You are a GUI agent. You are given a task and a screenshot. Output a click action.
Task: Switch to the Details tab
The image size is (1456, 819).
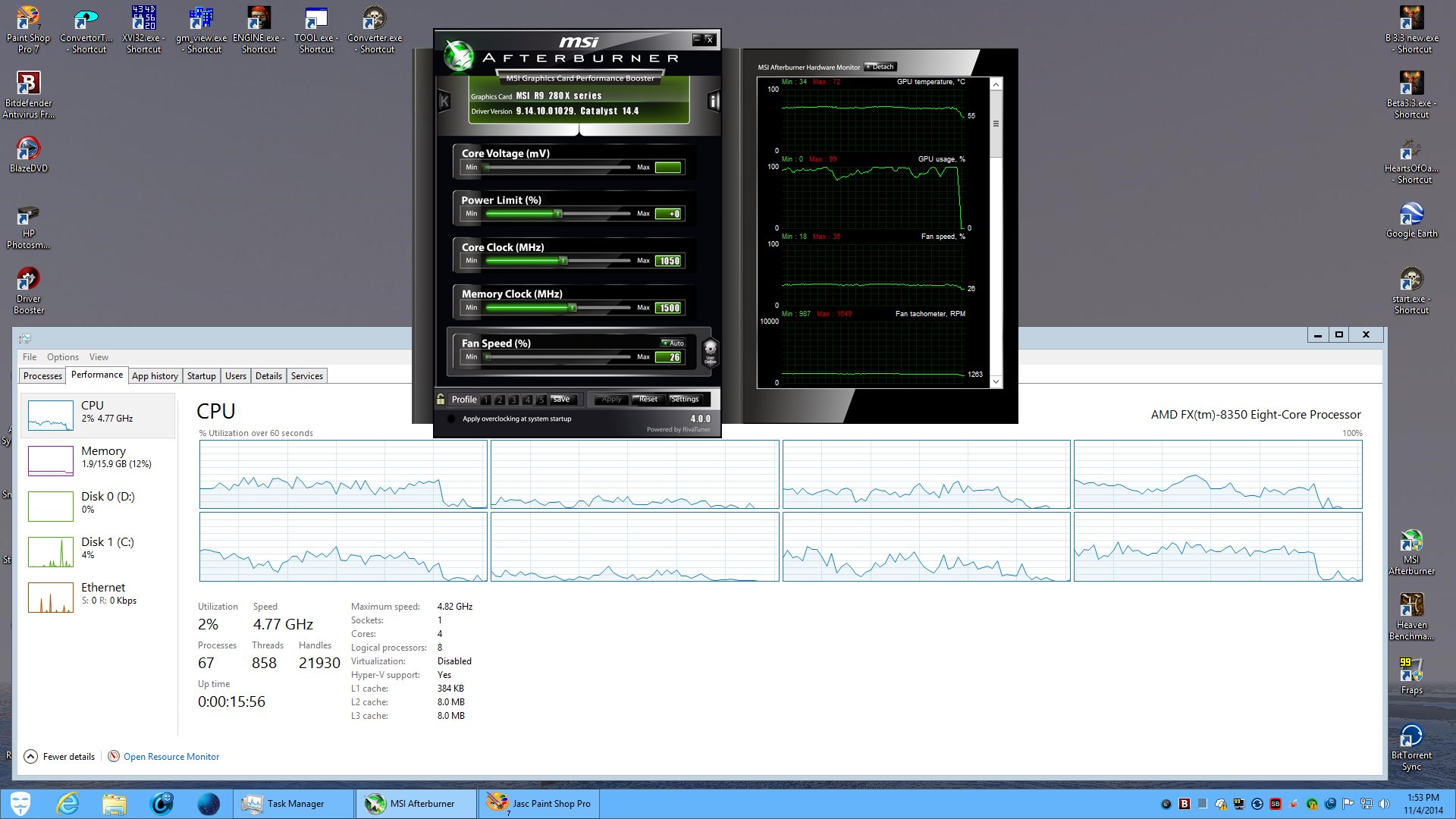(x=268, y=376)
